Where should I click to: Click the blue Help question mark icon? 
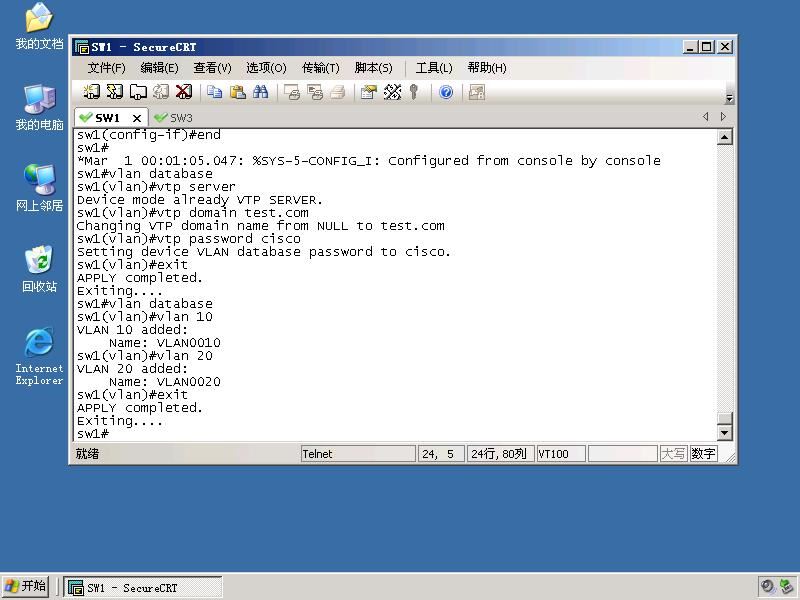[446, 92]
